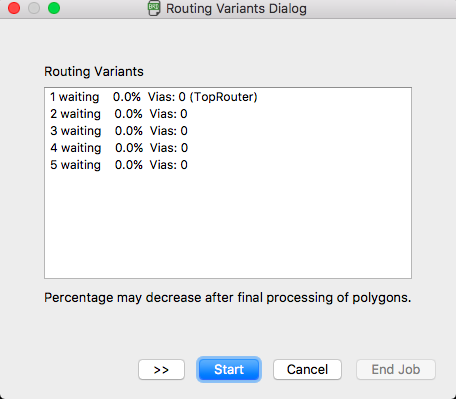Click the '(TopRouter)' text in first row
The image size is (456, 399).
click(223, 97)
